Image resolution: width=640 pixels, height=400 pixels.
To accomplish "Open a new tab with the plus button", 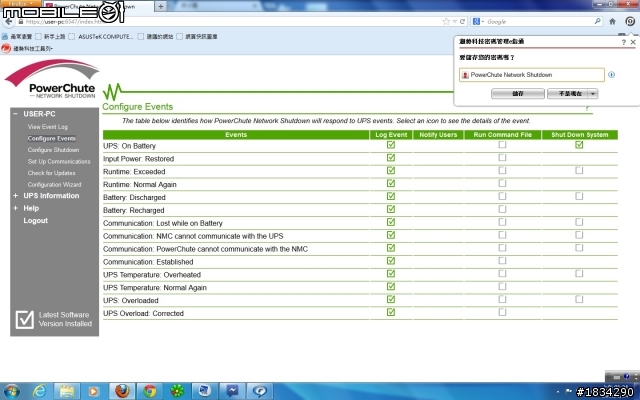I will coord(161,6).
